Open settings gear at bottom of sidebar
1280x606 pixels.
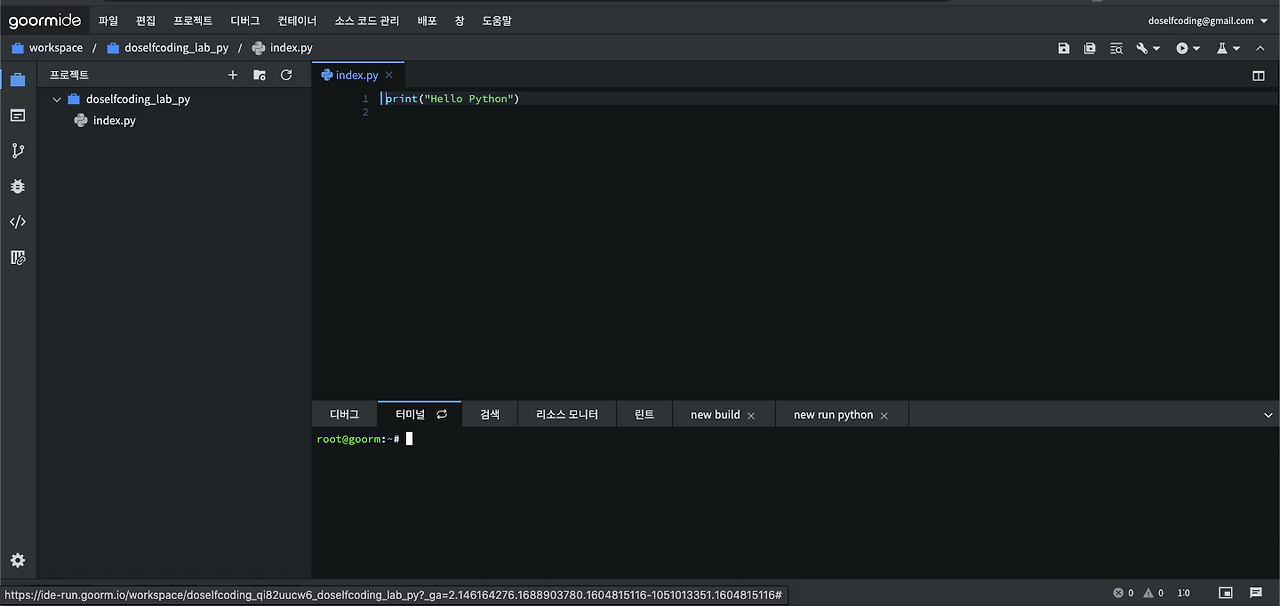coord(17,561)
